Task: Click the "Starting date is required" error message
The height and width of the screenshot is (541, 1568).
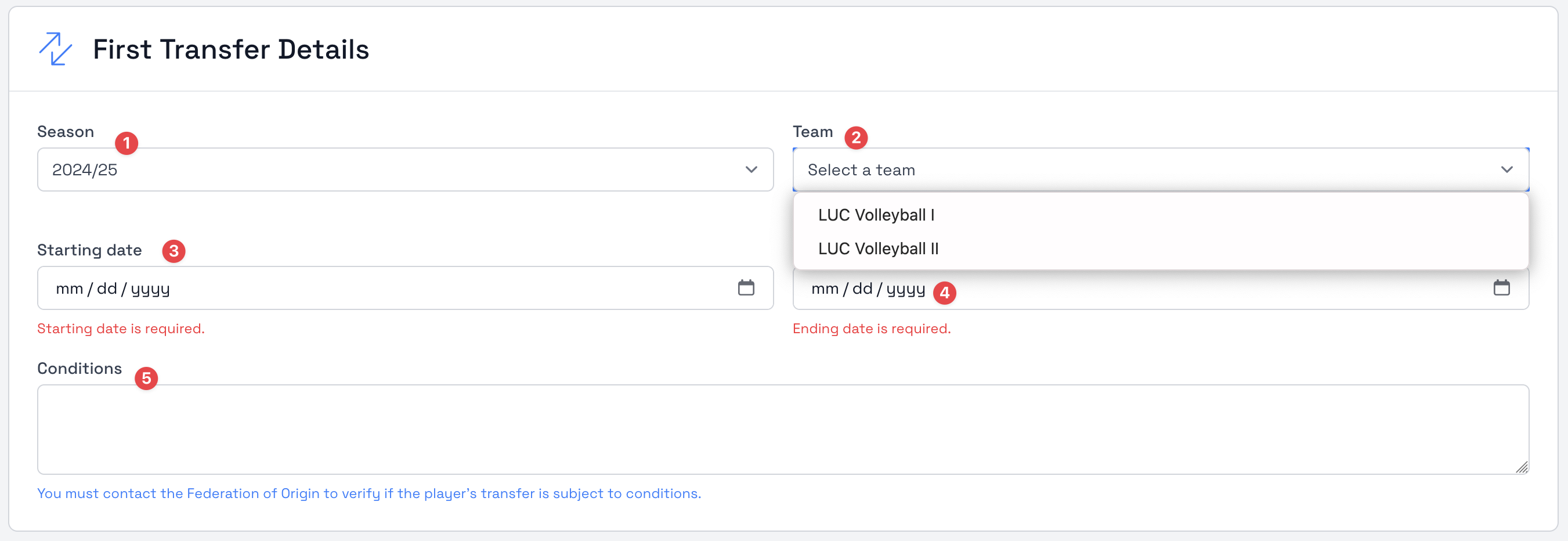Action: click(121, 329)
